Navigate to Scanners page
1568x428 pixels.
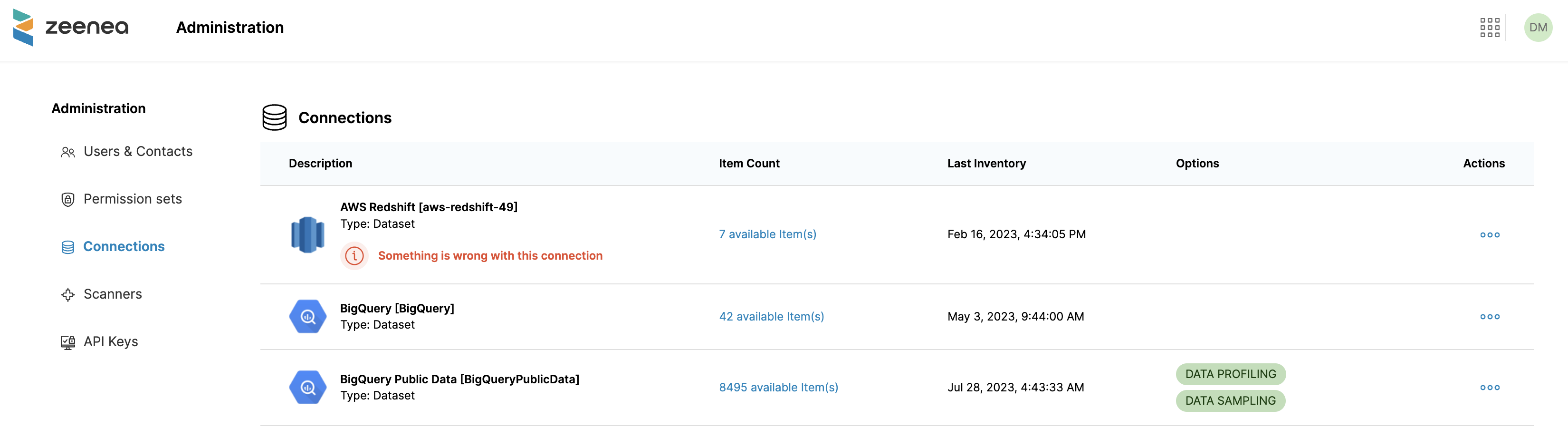(x=113, y=294)
